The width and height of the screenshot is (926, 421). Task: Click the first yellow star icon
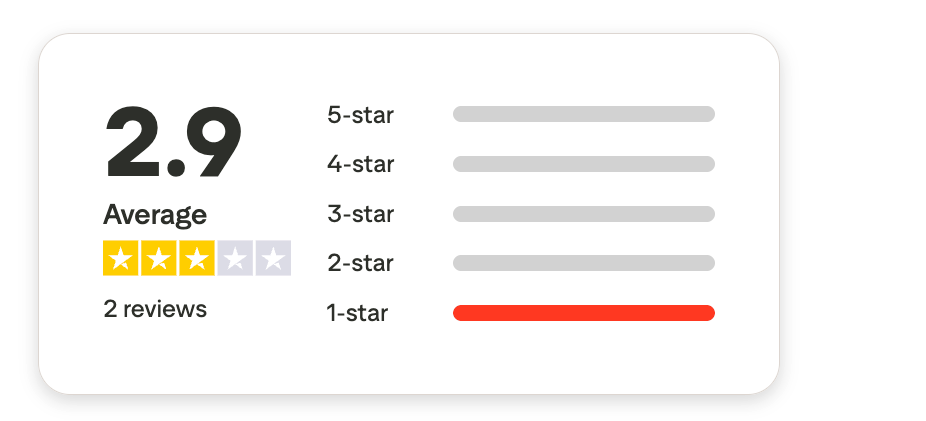pos(120,259)
